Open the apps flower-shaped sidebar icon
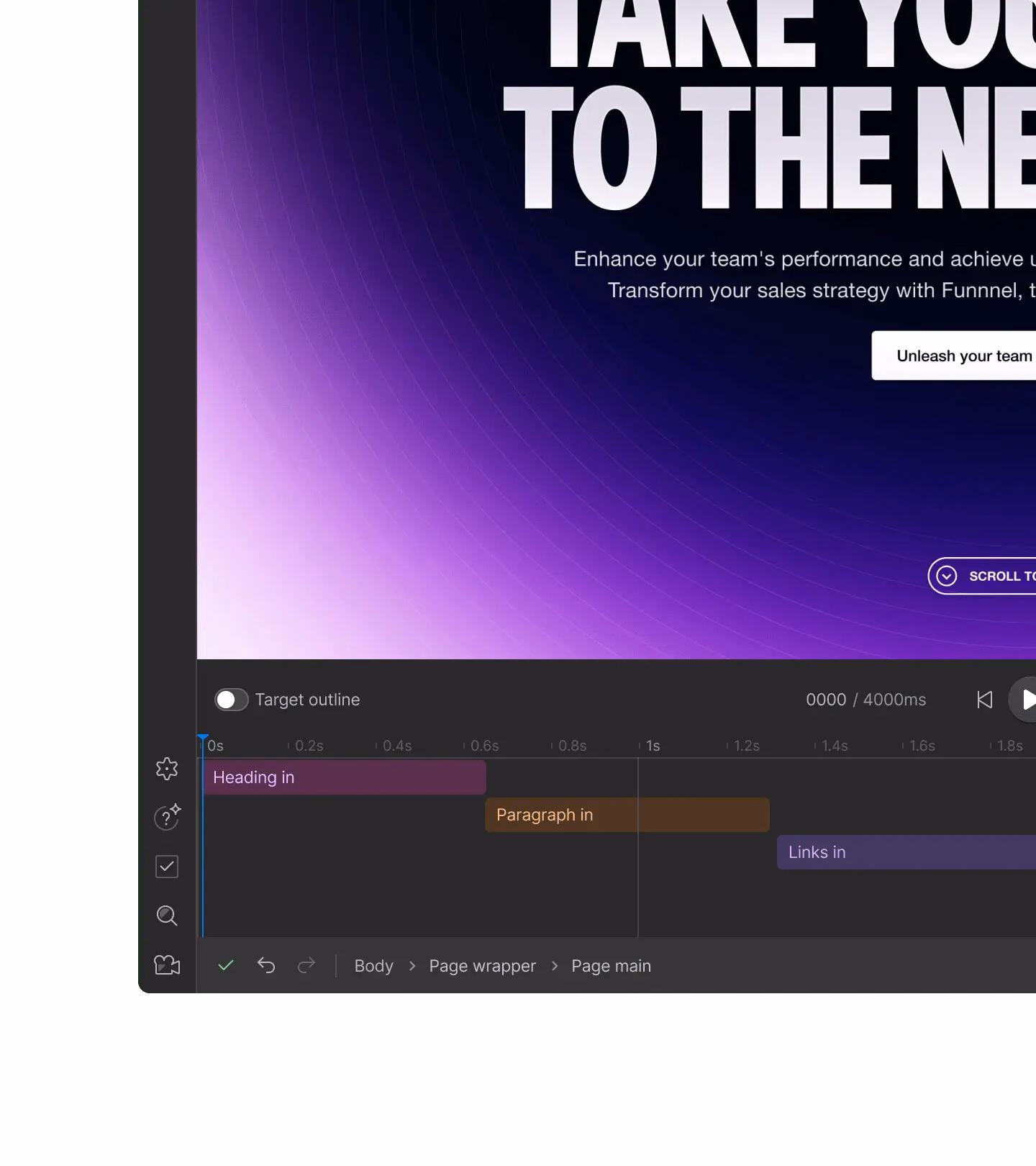The height and width of the screenshot is (1166, 1036). [167, 769]
